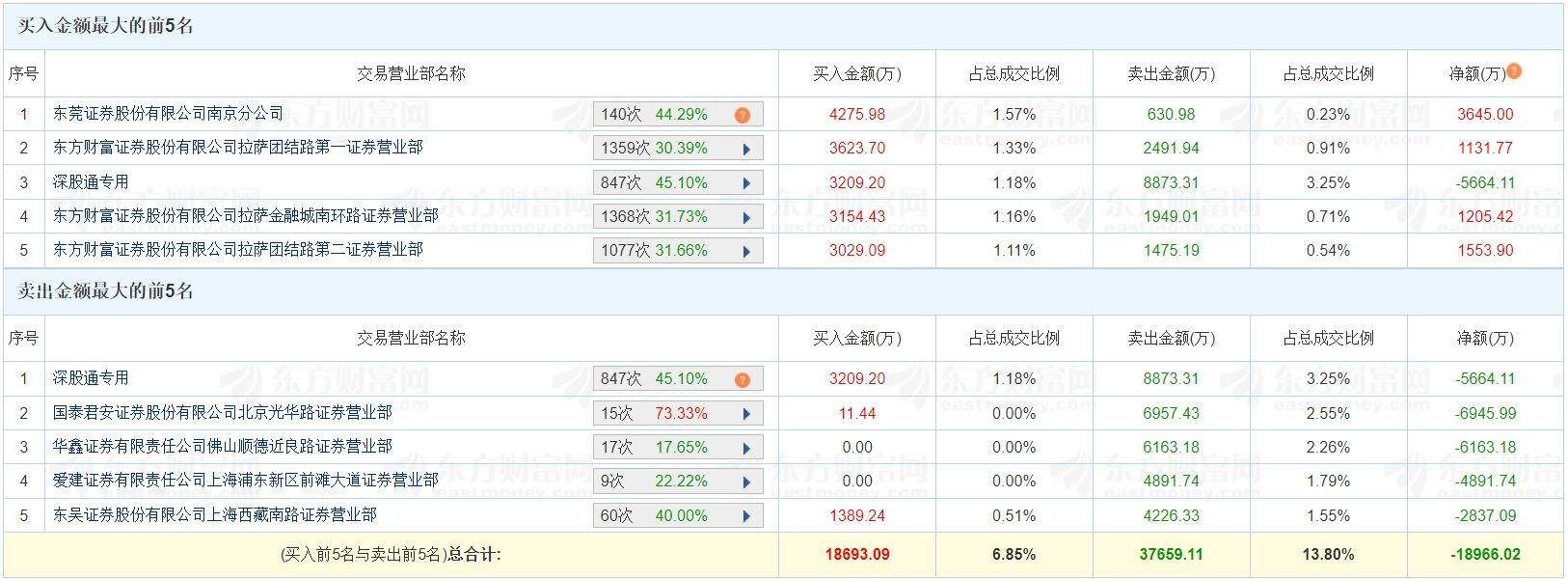Screen dimensions: 1568x579
Task: Expand arrow beside 847次 in buy table
Action: point(746,183)
